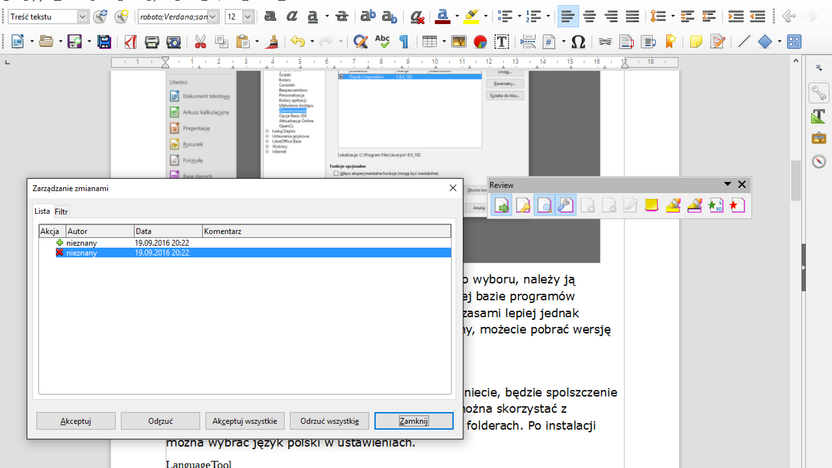Screen dimensions: 832x468
Task: Open the highlighting color dropdown arrow
Action: pos(486,16)
